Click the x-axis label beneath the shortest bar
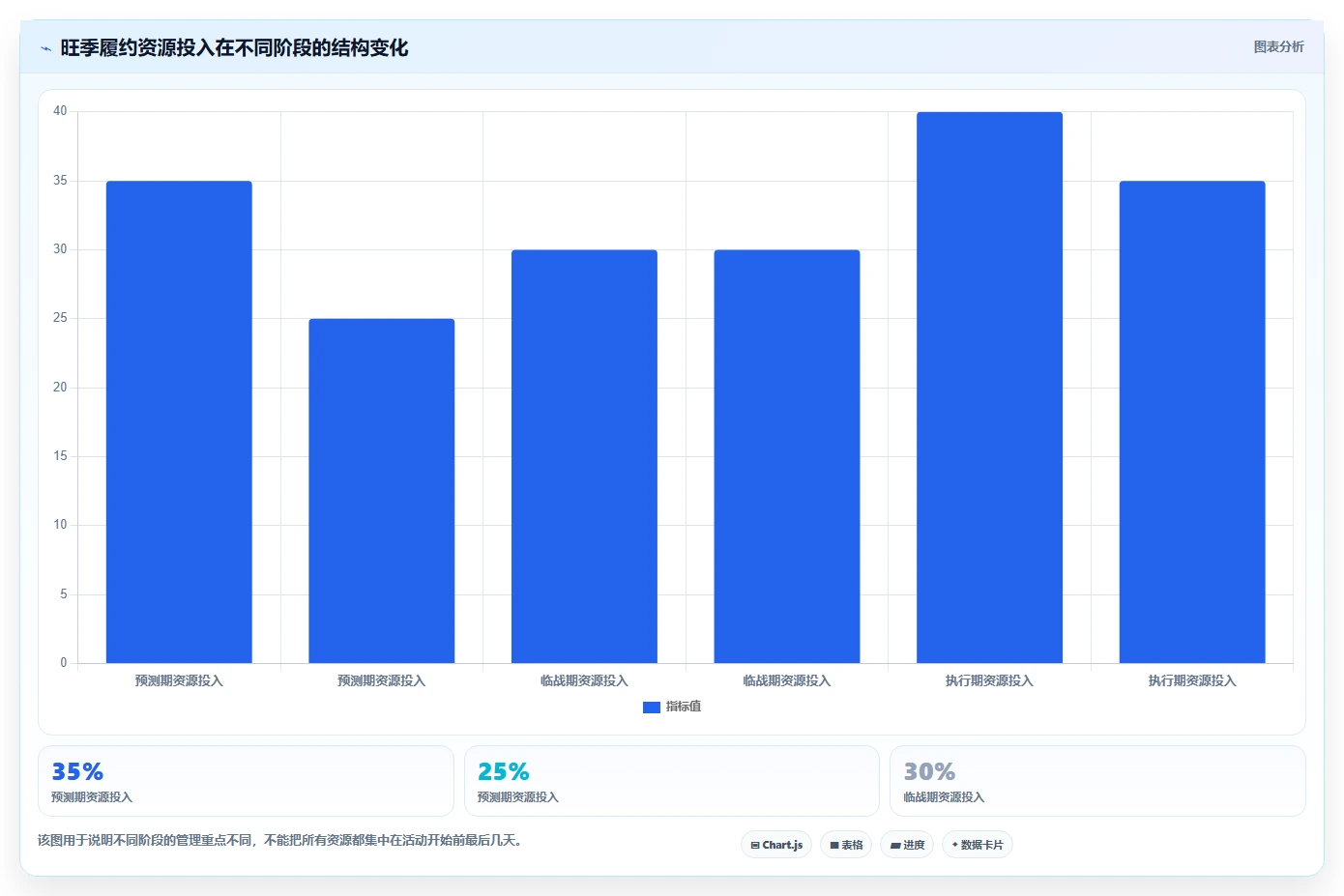Image resolution: width=1344 pixels, height=896 pixels. pyautogui.click(x=382, y=680)
